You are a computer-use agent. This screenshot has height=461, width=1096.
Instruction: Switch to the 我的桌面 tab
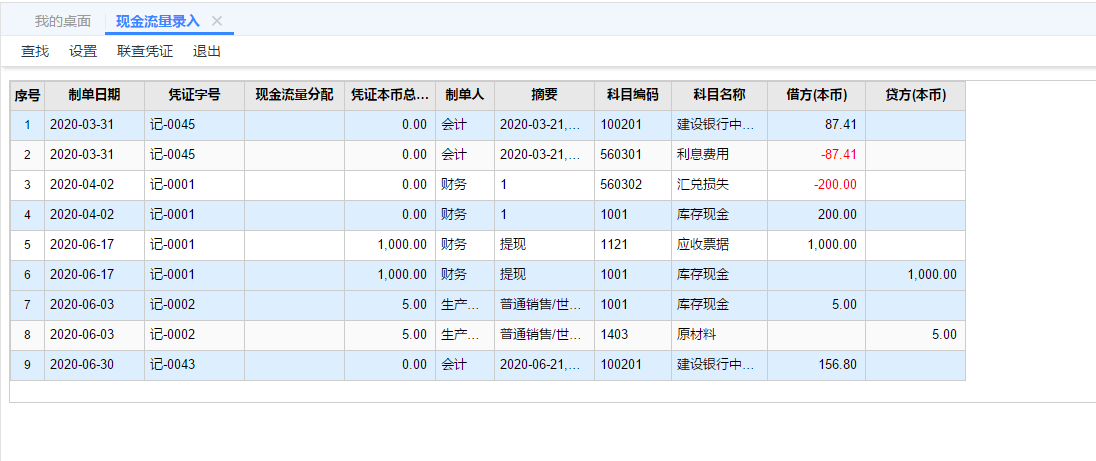pyautogui.click(x=62, y=21)
